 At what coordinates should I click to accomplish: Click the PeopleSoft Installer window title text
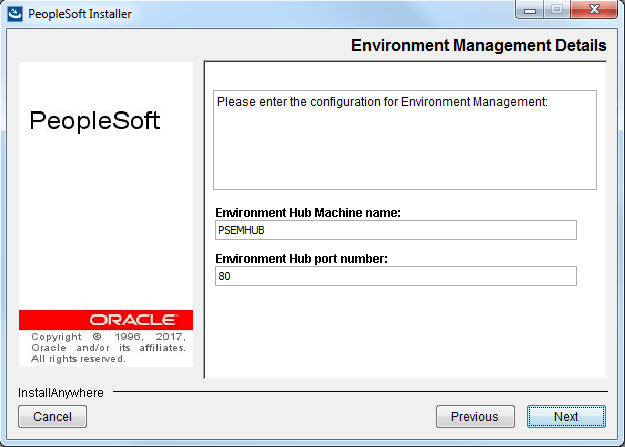click(80, 14)
